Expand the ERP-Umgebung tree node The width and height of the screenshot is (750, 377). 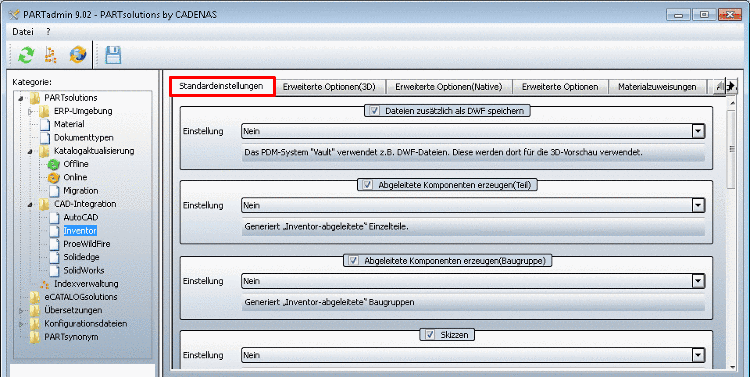click(30, 112)
